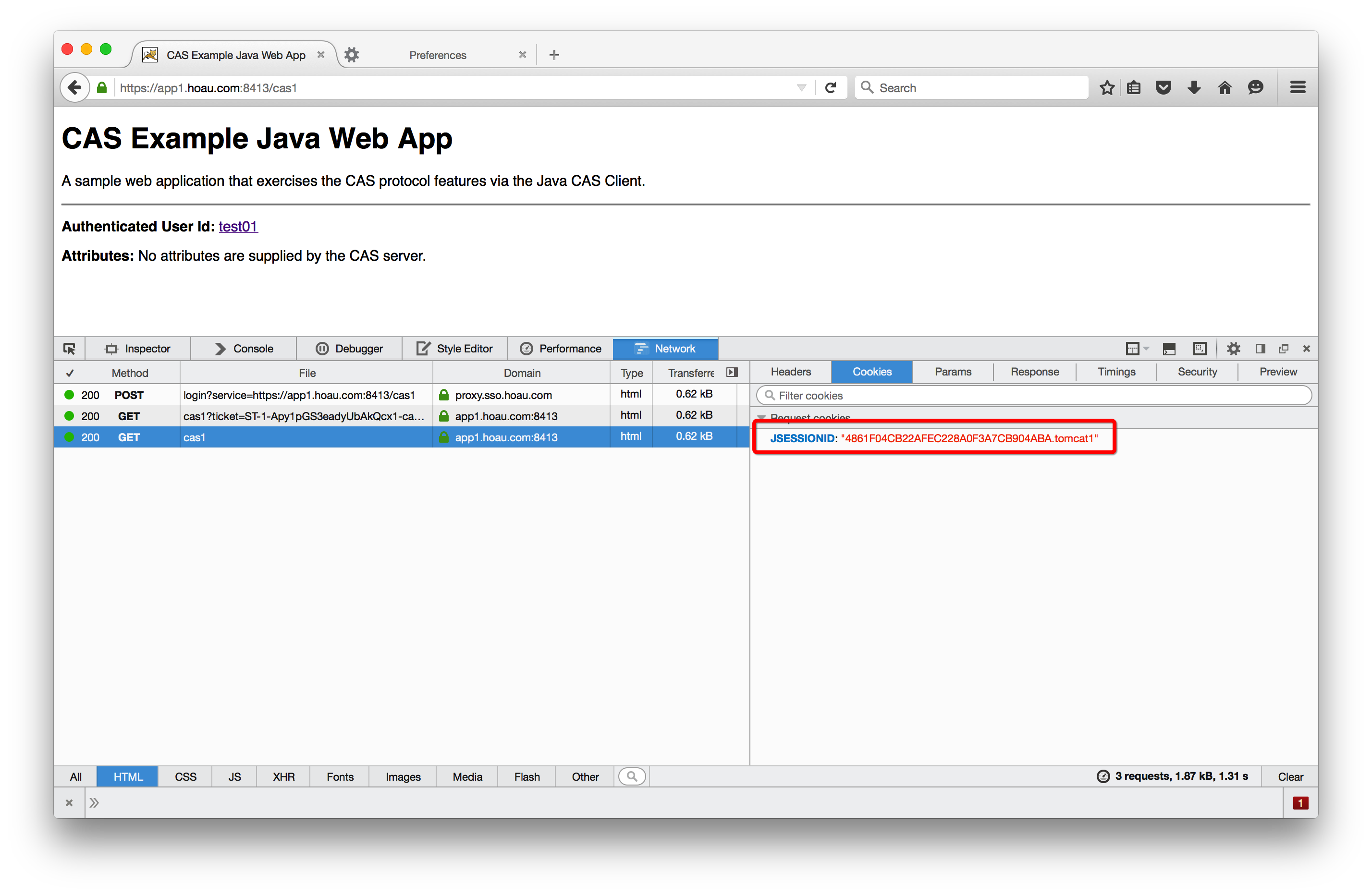Show the Params details tab
This screenshot has height=895, width=1372.
pyautogui.click(x=953, y=372)
